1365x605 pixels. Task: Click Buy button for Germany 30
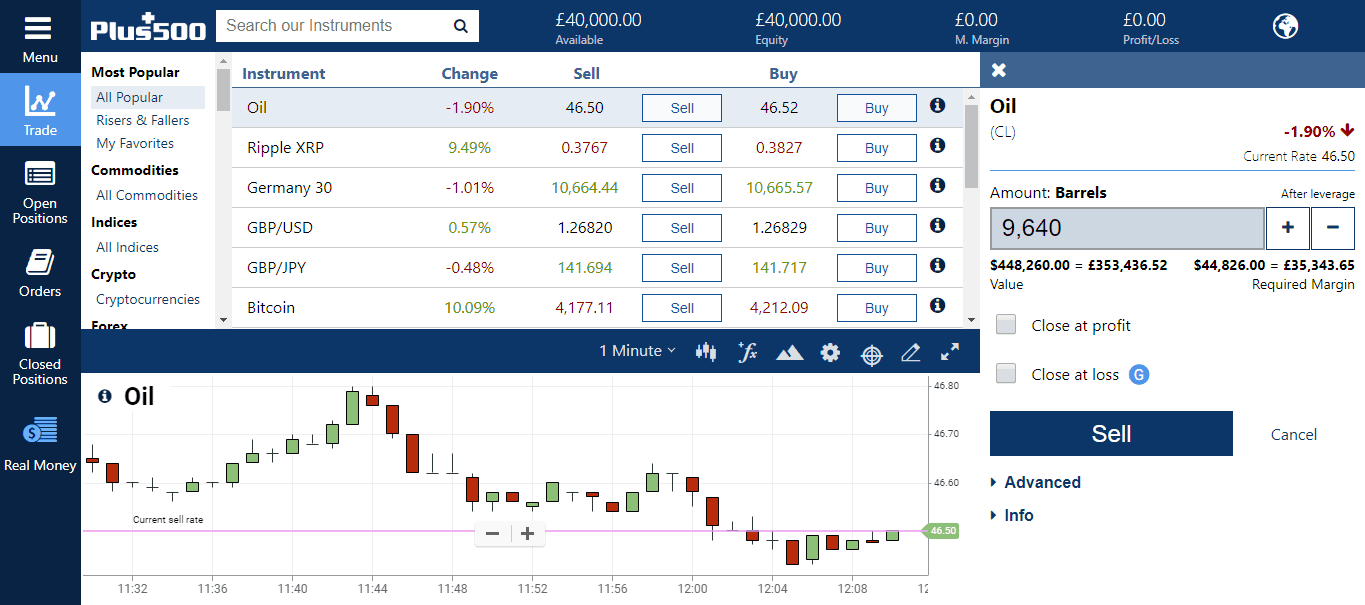tap(877, 188)
